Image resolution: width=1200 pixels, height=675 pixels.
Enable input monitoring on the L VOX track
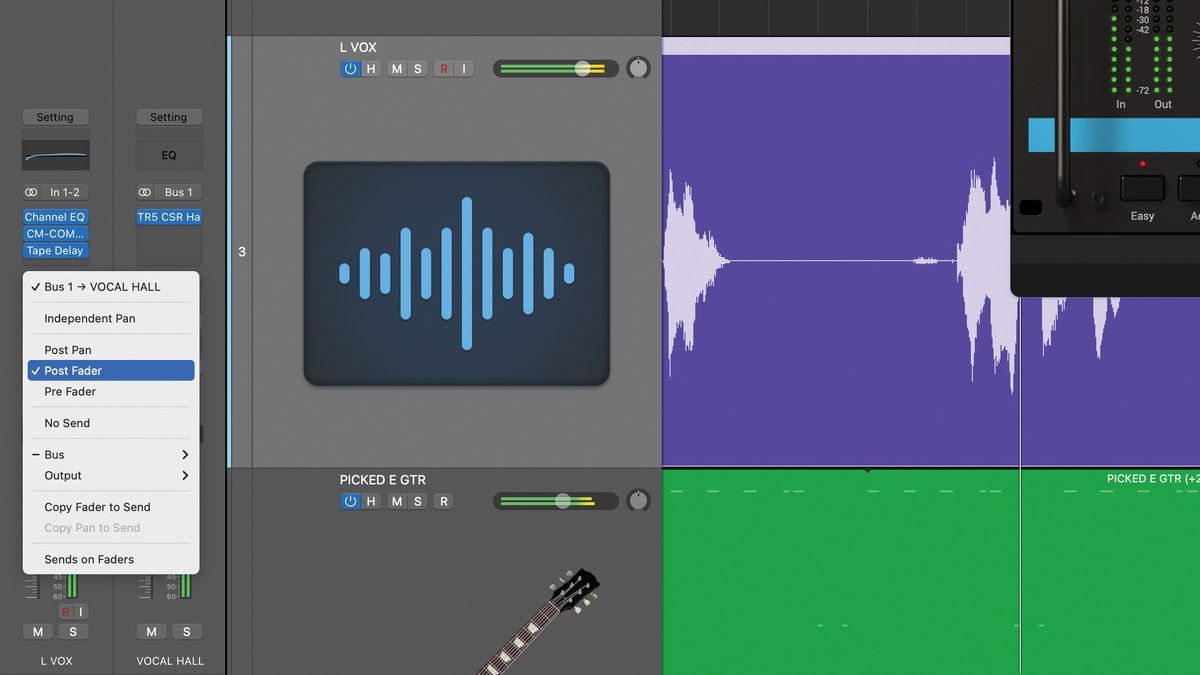pyautogui.click(x=463, y=68)
